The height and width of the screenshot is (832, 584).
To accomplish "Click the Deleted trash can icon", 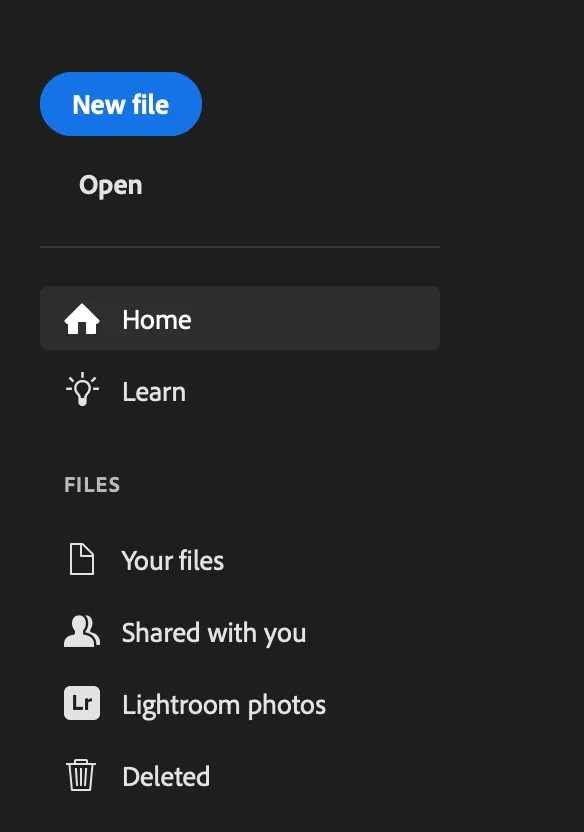I will coord(81,775).
